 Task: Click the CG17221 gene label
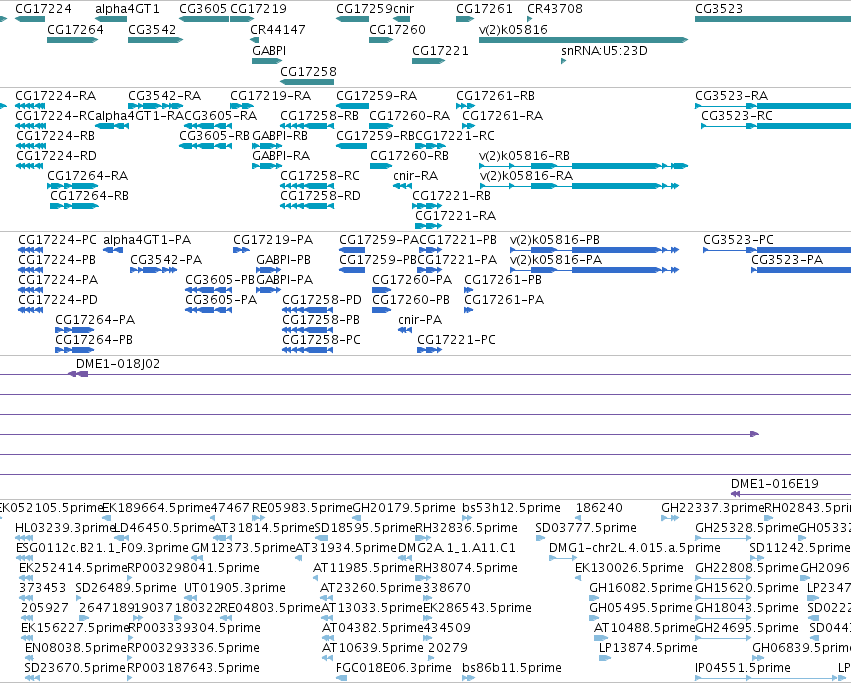[x=440, y=50]
